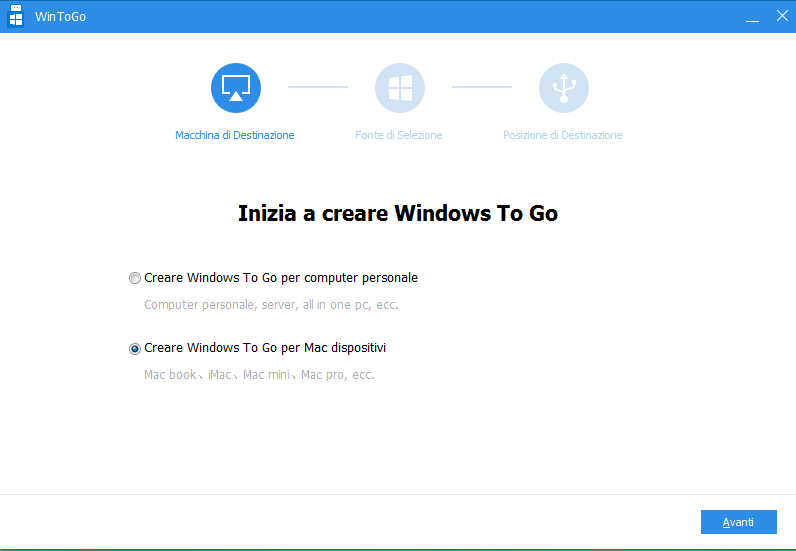Click text 'Mac book、iMac、Mac mini、Mac pro, ecc.'
This screenshot has width=796, height=551.
click(x=259, y=375)
